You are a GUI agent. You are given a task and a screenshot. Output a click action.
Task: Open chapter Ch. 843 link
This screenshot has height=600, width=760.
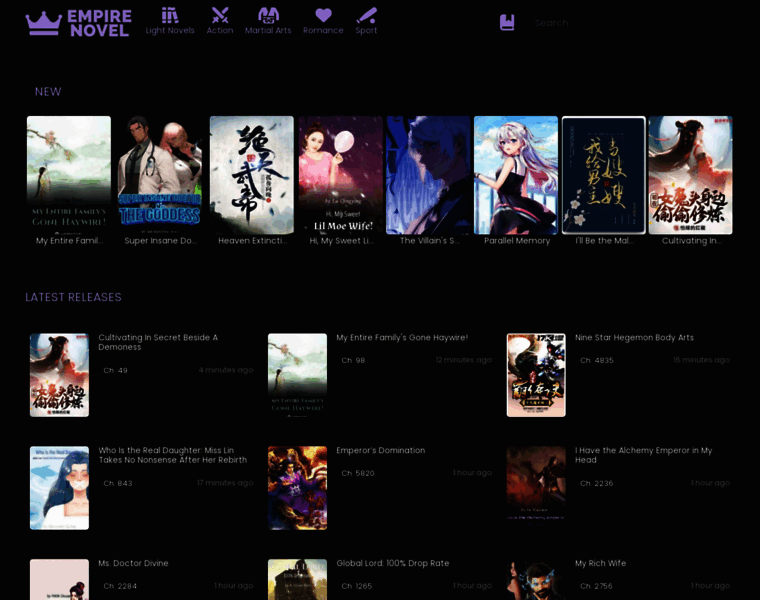(118, 483)
